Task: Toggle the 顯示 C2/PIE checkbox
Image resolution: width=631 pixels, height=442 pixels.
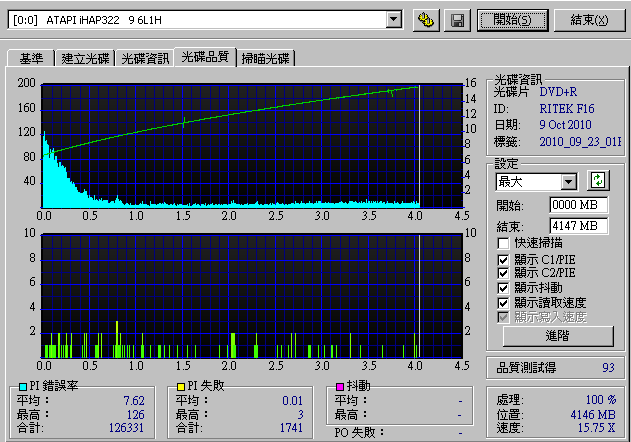Action: pos(504,272)
